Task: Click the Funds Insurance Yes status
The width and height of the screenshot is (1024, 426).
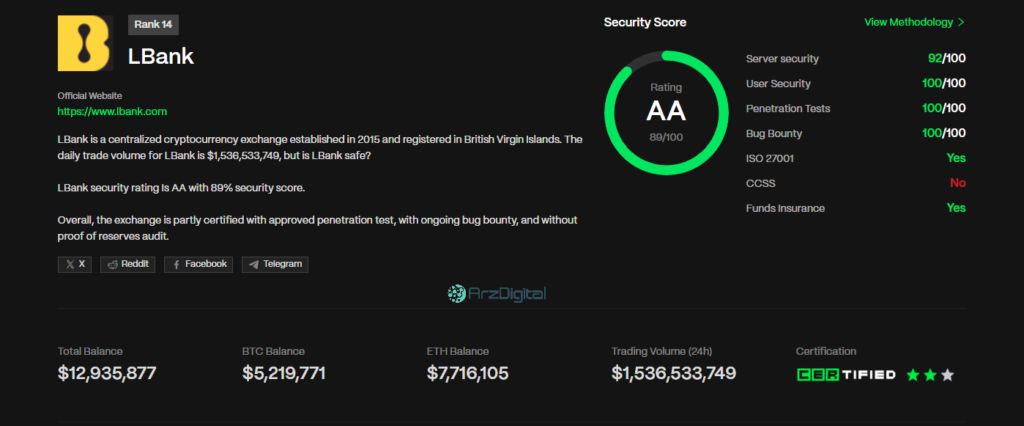Action: click(x=956, y=208)
